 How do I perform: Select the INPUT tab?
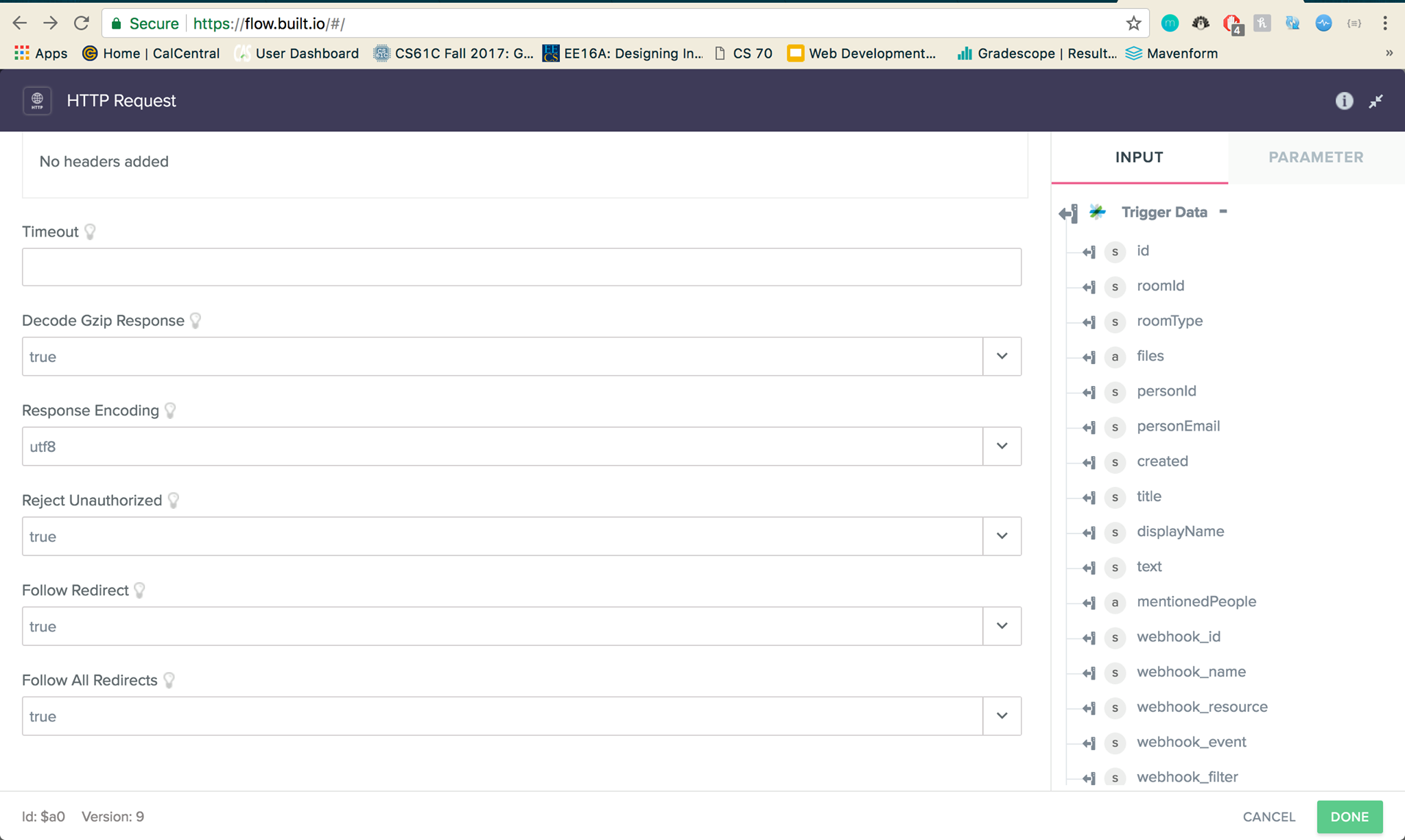[x=1139, y=157]
